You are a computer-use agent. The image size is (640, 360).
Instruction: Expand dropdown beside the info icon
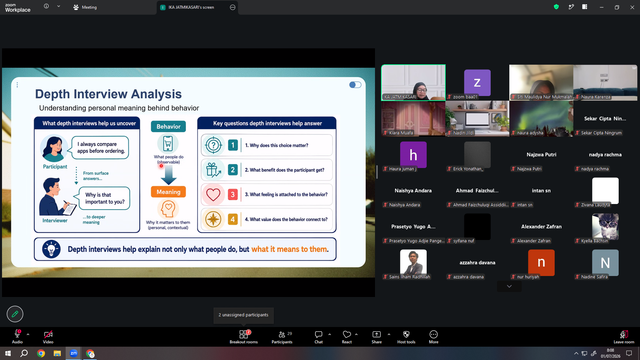click(x=58, y=7)
